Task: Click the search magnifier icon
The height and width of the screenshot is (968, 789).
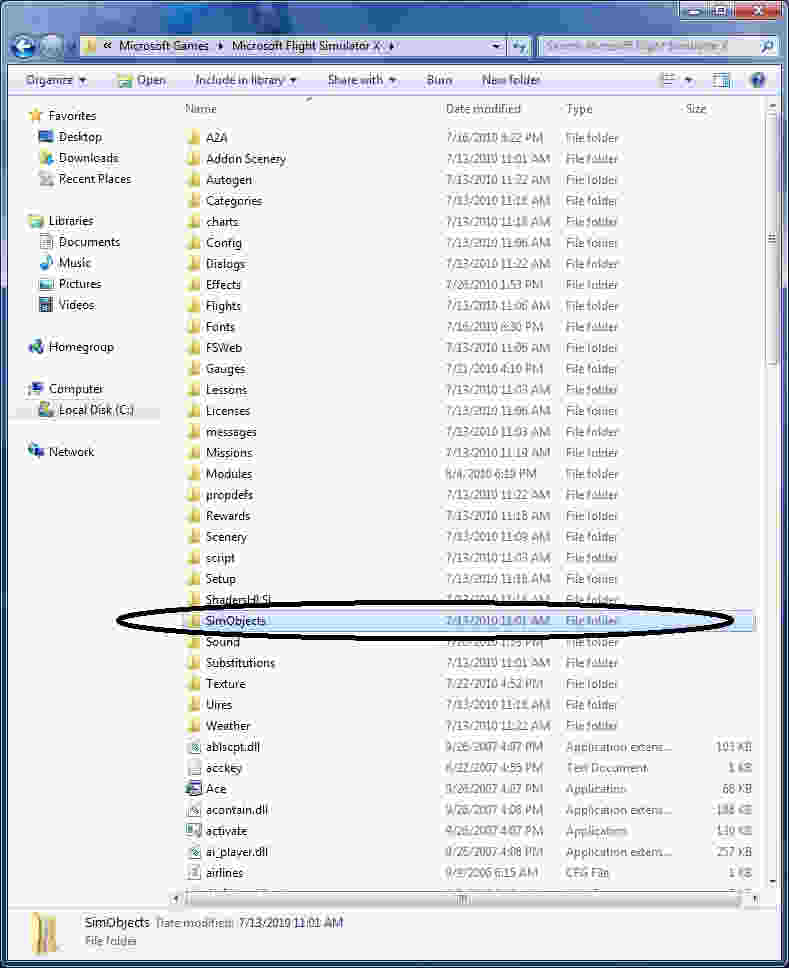Action: coord(767,46)
